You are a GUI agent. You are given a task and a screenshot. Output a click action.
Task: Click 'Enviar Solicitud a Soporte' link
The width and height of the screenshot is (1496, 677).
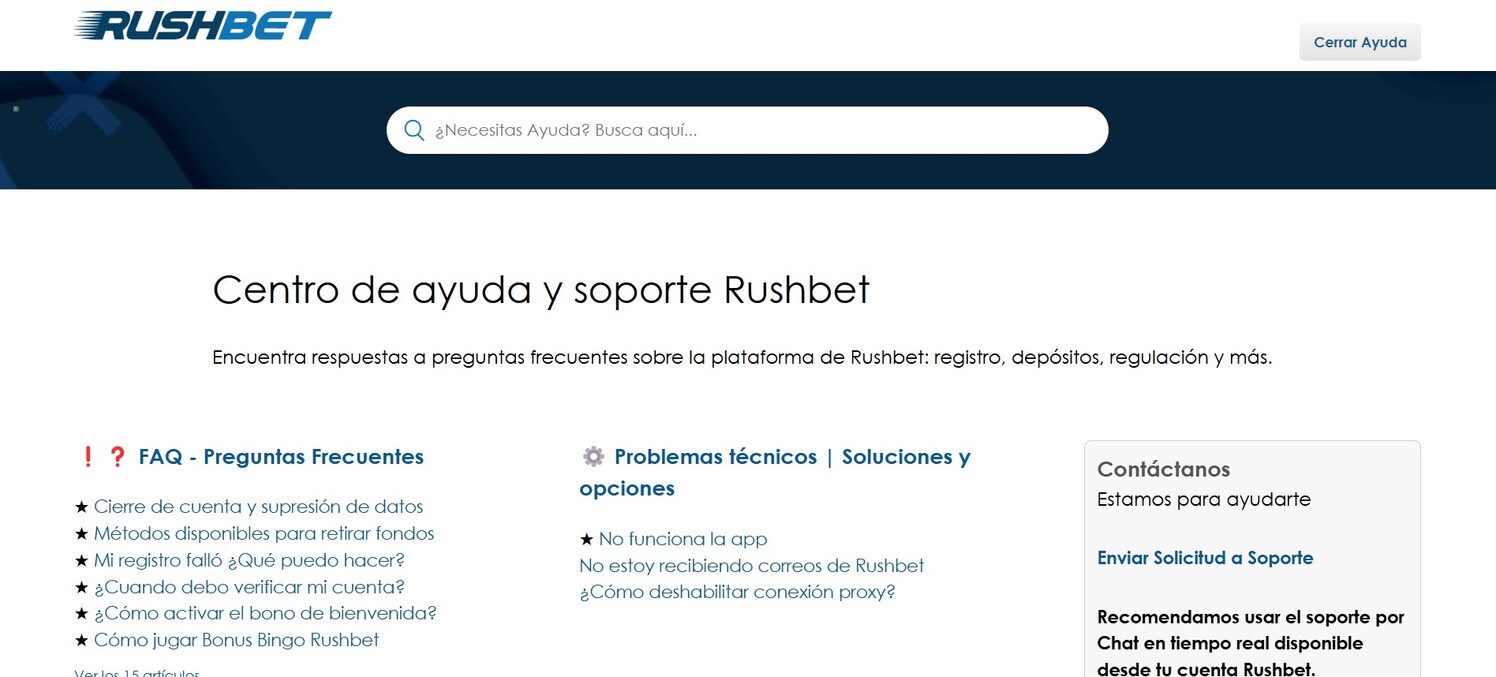tap(1205, 558)
